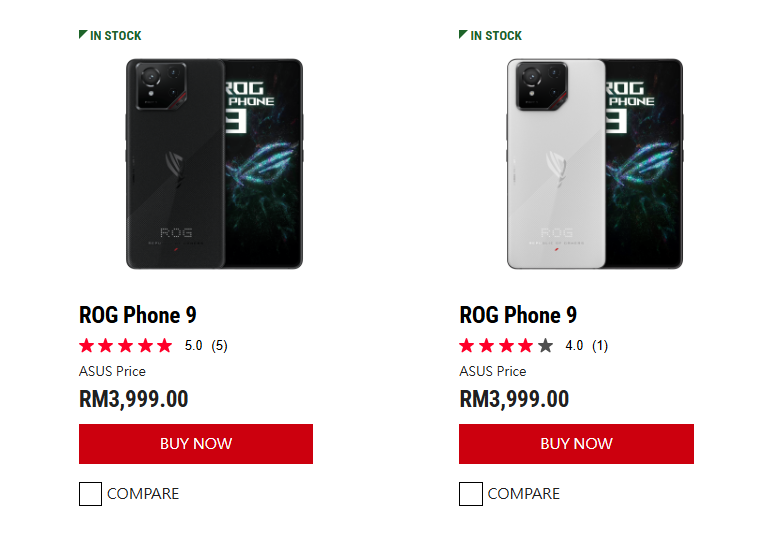Click the Compare label under the black phone
778x542 pixels.
143,494
